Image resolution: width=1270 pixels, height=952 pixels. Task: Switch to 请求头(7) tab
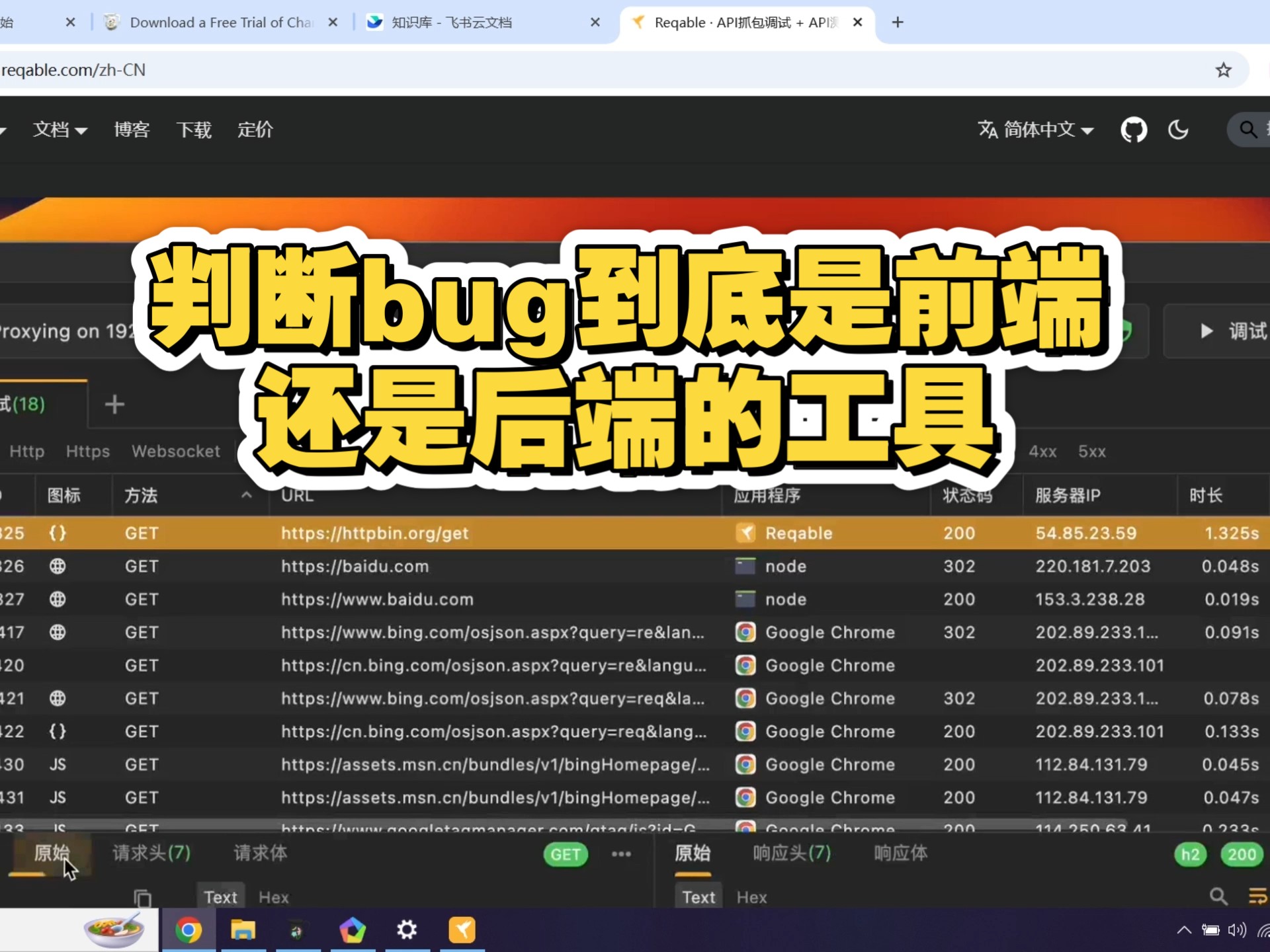pyautogui.click(x=151, y=853)
